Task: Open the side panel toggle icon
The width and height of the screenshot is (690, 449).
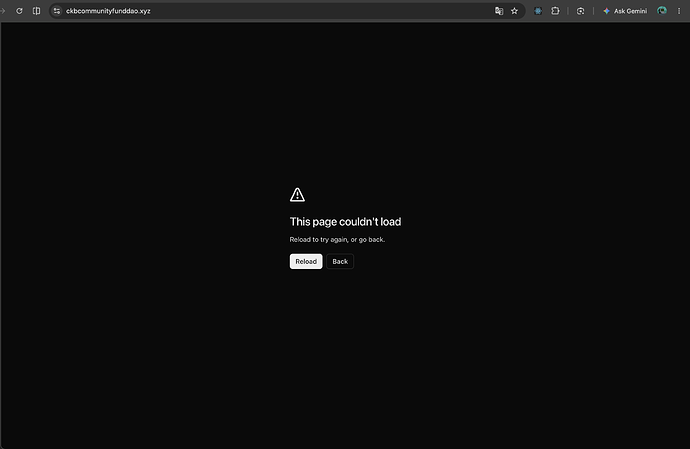Action: (x=37, y=11)
